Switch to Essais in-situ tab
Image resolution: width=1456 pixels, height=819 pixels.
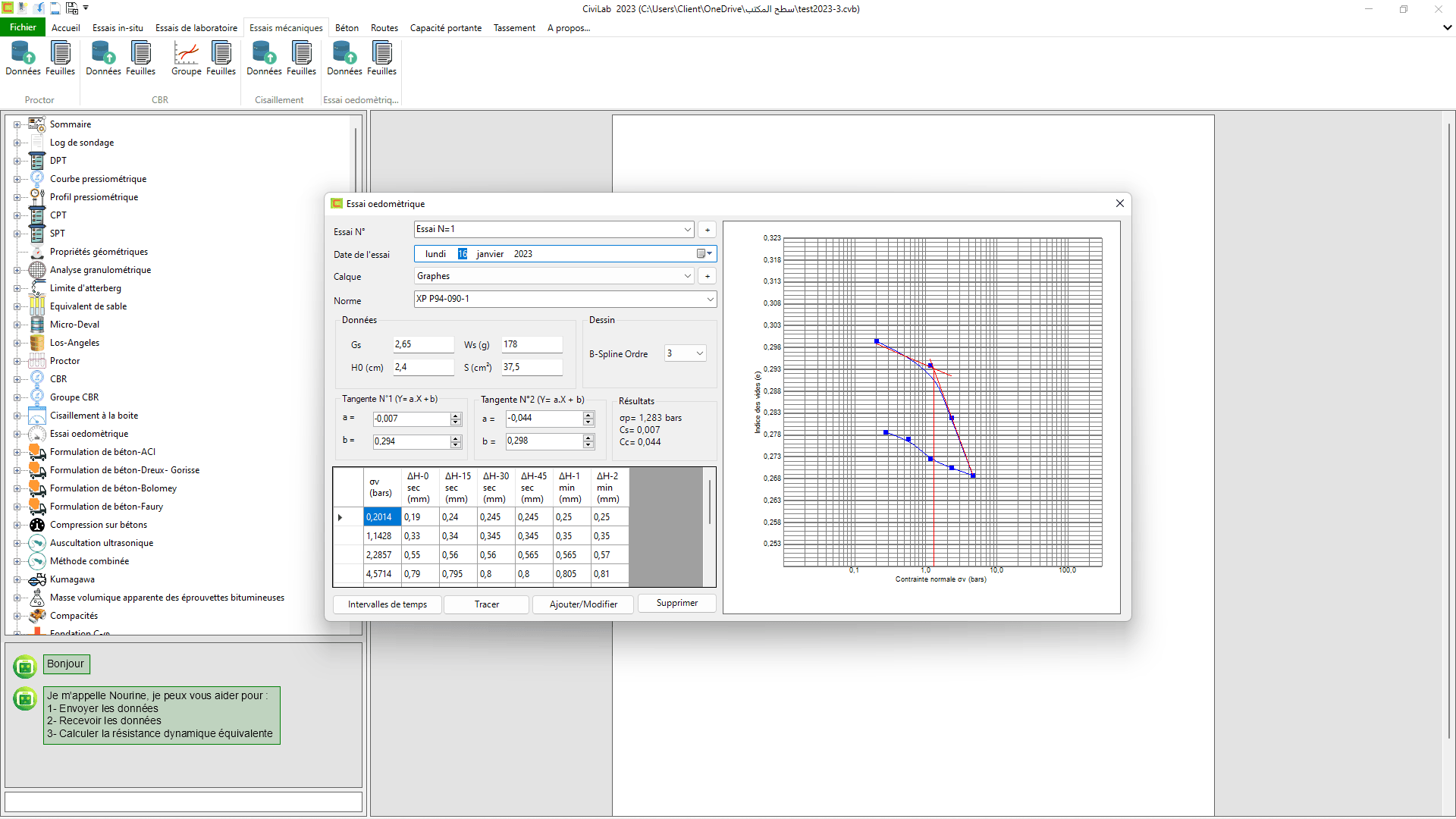click(118, 28)
